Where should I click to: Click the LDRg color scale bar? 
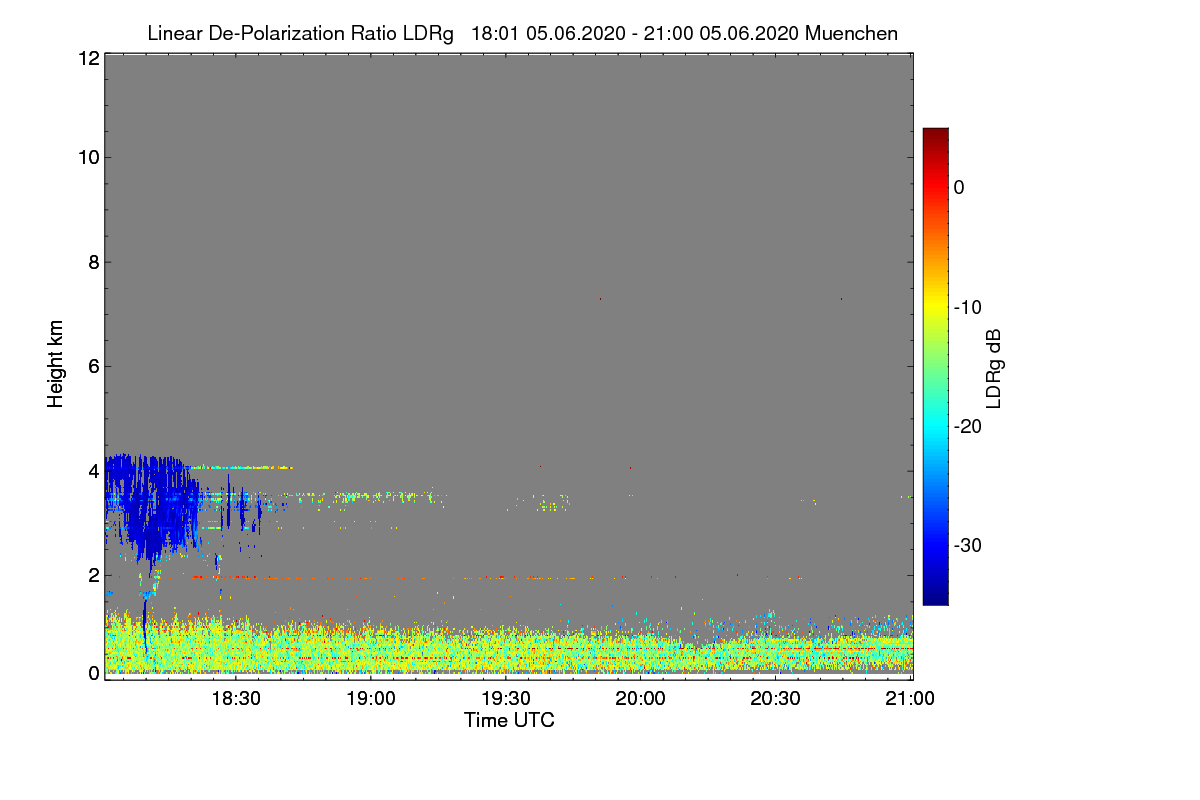[x=935, y=366]
